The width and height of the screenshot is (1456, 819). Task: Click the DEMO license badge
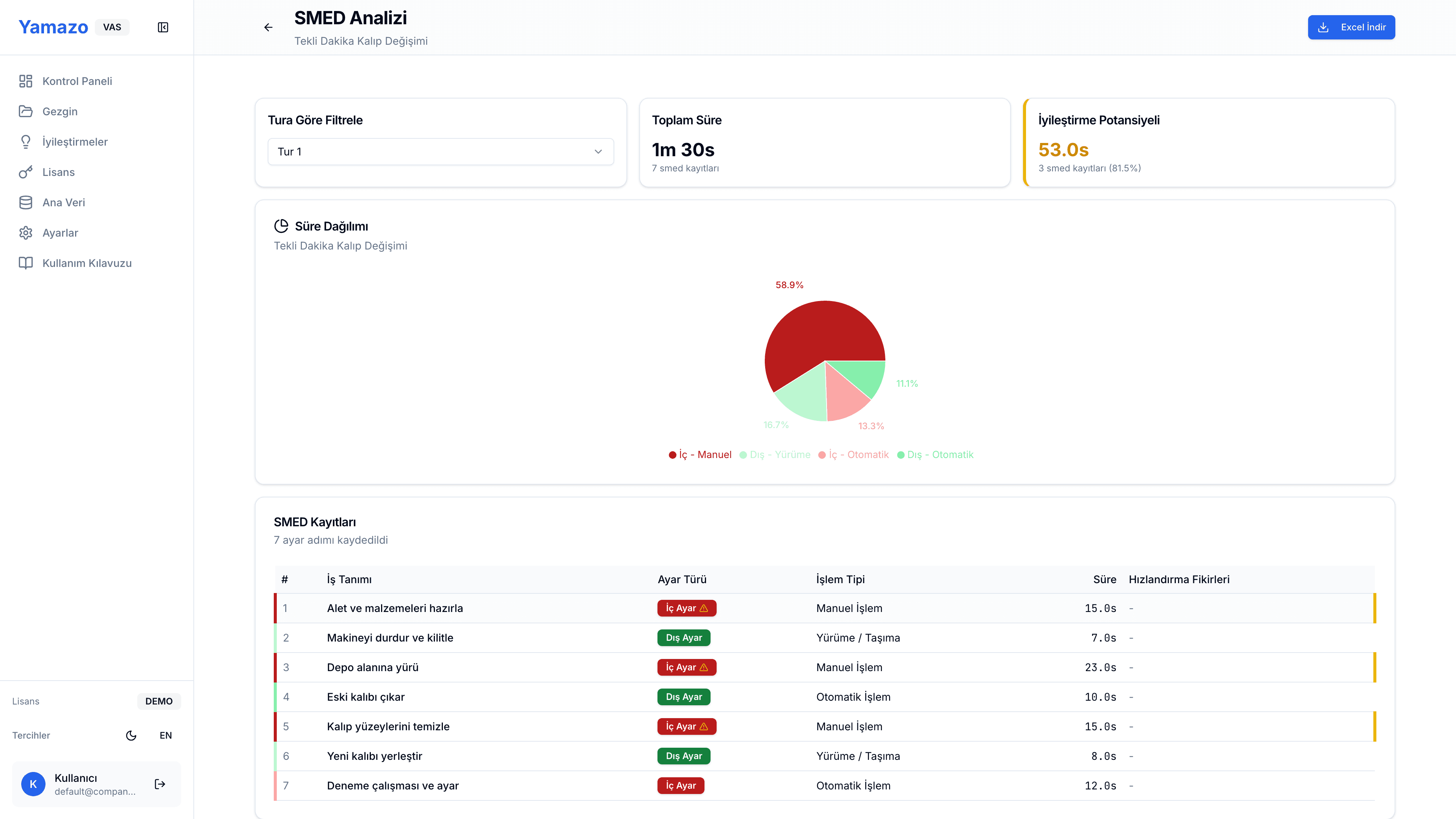pos(159,701)
